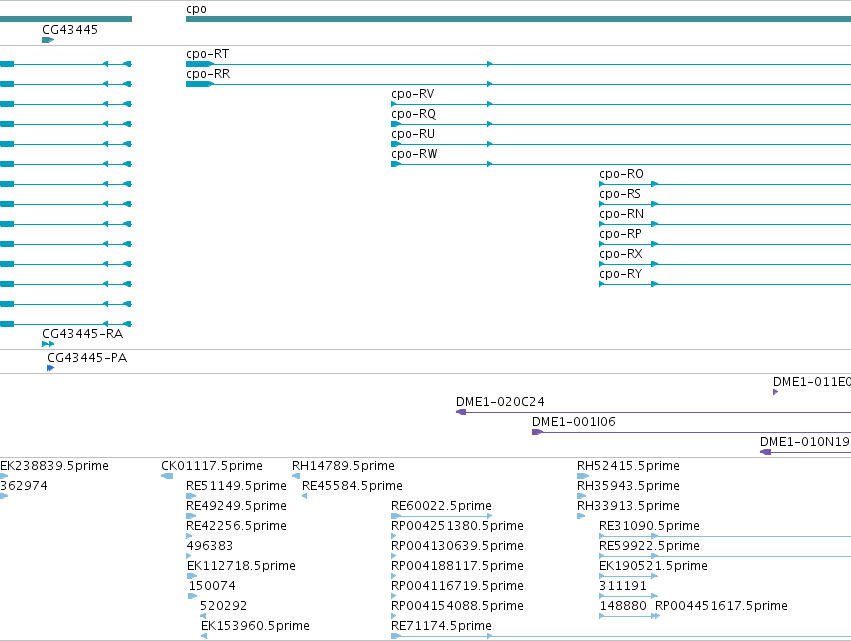
Task: Select clone DME1-010N19
Action: tap(805, 442)
